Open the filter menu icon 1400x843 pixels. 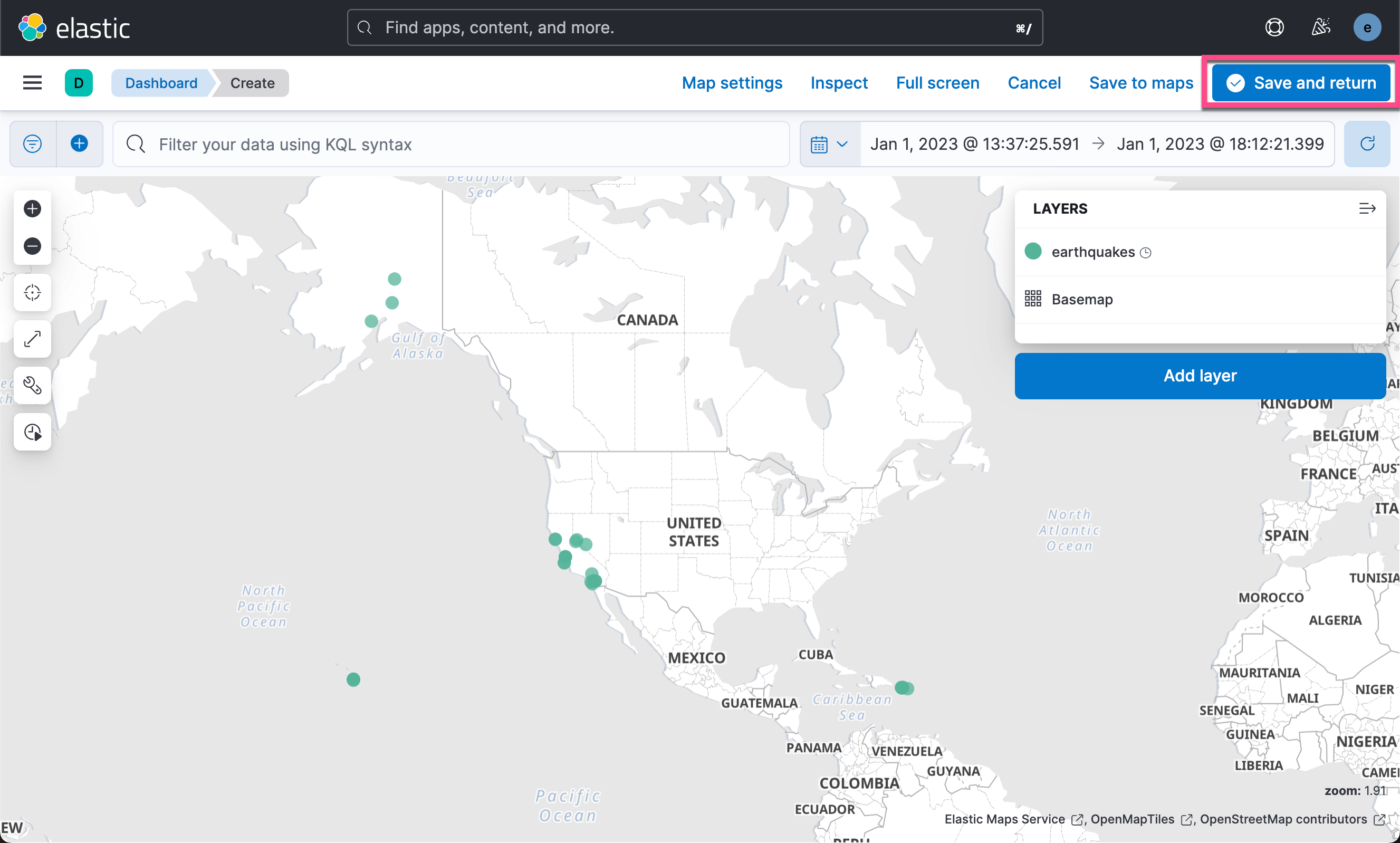(x=32, y=143)
